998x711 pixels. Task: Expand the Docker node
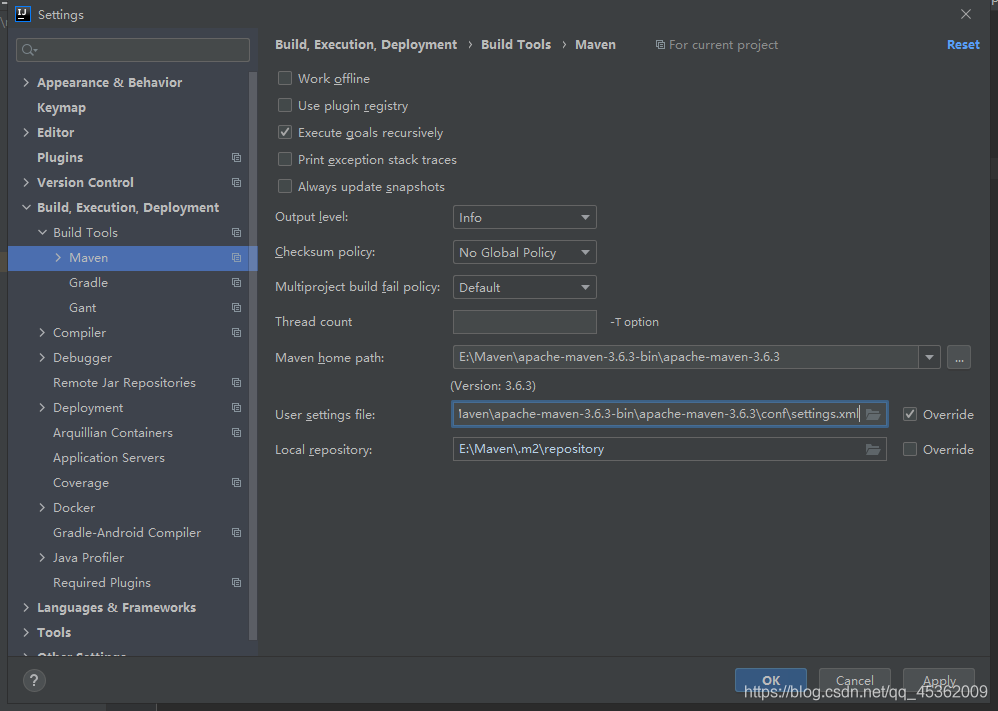(x=42, y=507)
